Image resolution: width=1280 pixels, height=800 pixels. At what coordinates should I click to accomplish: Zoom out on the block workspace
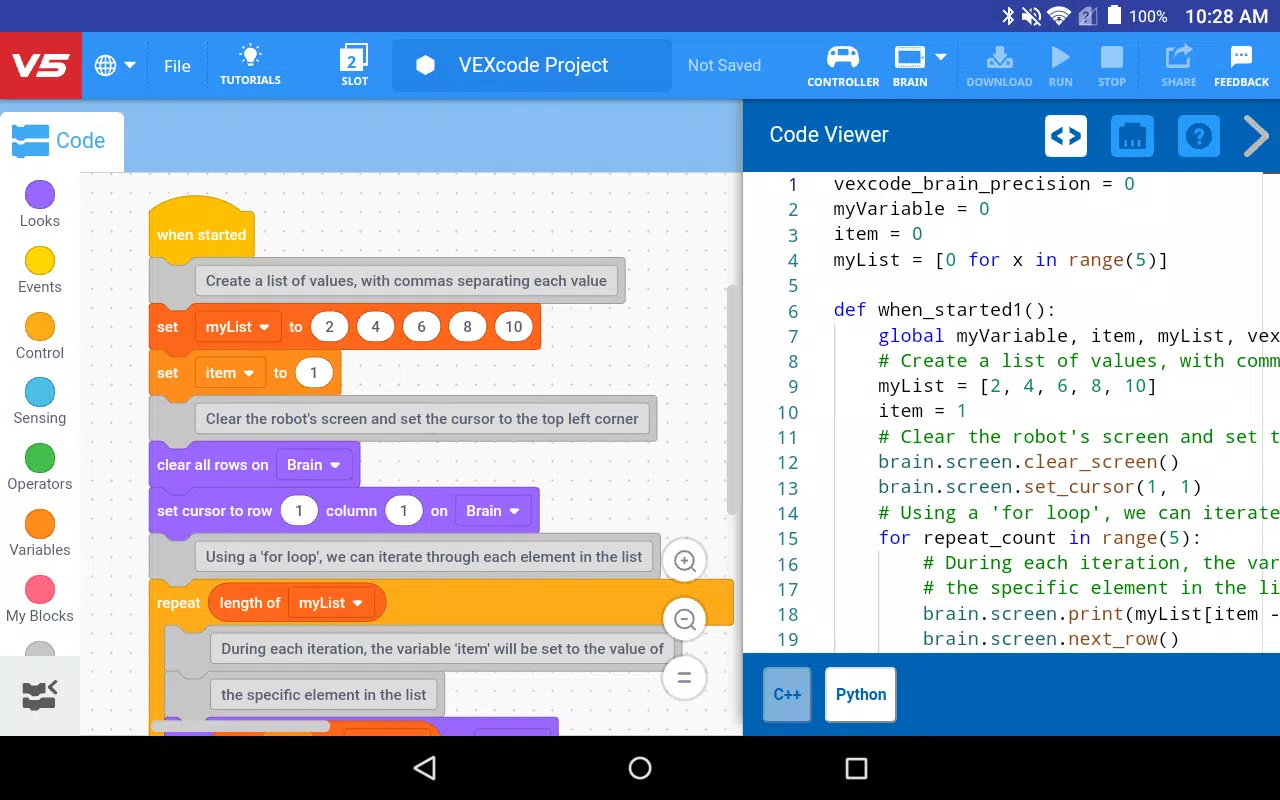[x=685, y=620]
